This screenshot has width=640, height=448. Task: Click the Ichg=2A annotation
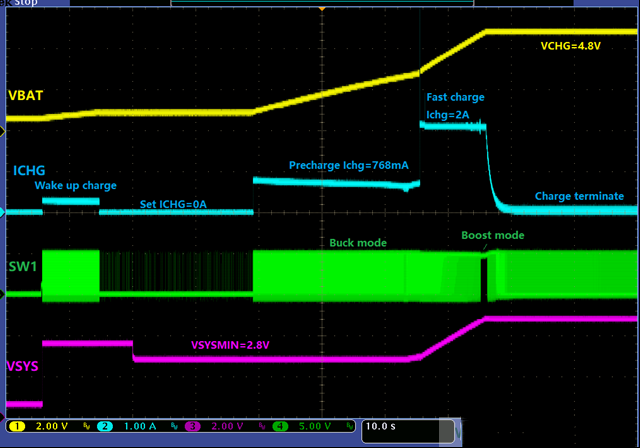(x=448, y=115)
